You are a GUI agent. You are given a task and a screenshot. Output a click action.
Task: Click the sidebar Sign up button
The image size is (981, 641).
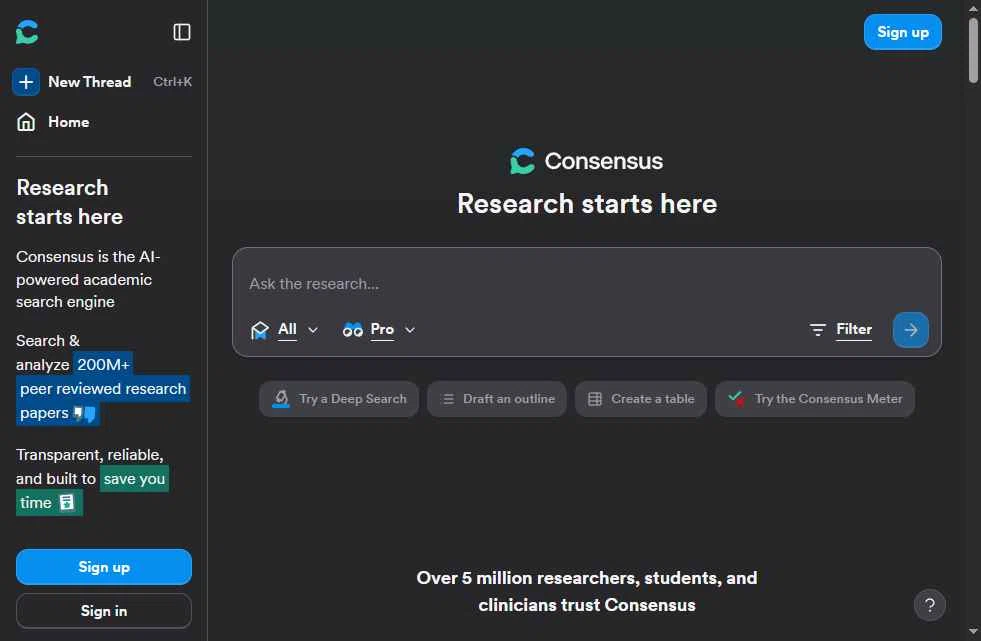point(104,567)
